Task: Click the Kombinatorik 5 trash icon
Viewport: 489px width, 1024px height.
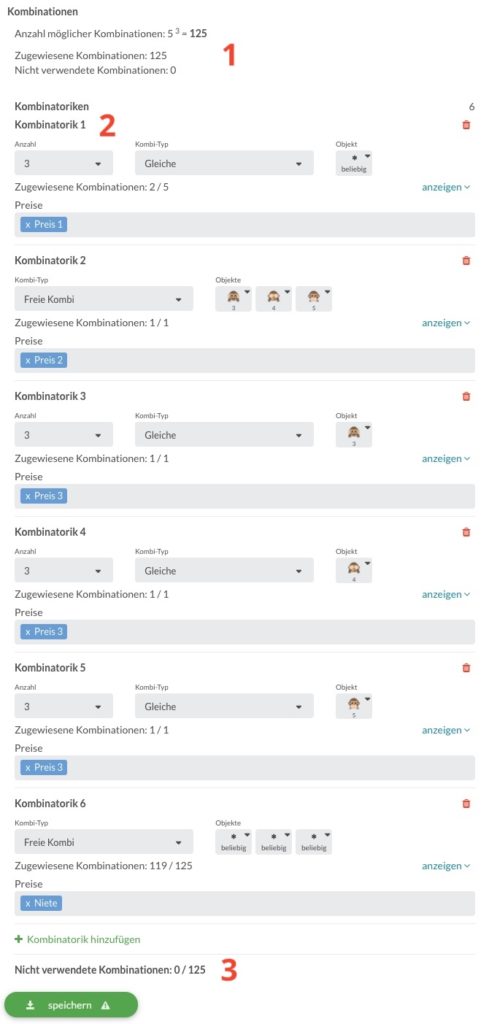Action: coord(465,668)
